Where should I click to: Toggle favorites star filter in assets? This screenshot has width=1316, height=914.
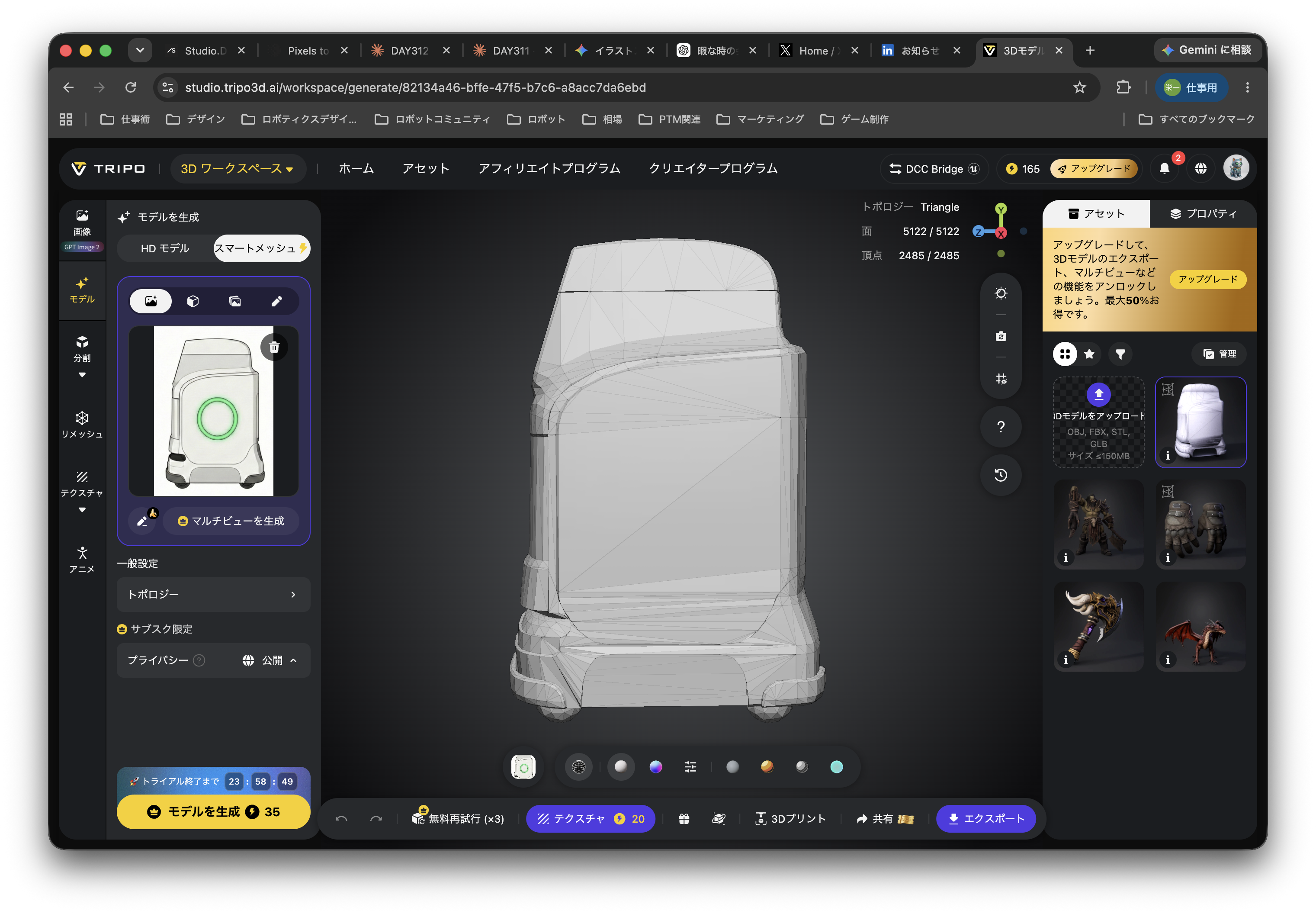pos(1089,354)
